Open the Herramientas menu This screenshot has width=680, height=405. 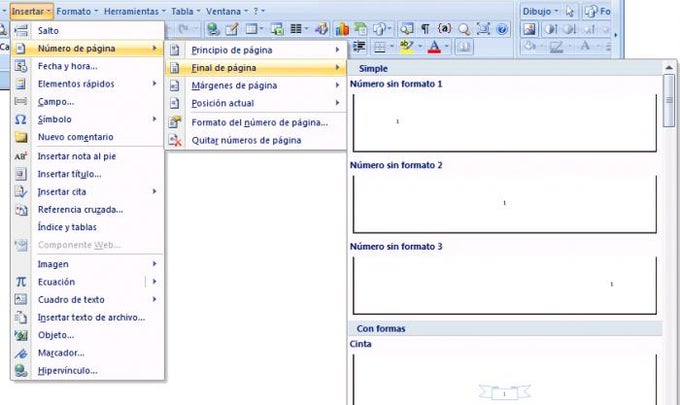134,11
